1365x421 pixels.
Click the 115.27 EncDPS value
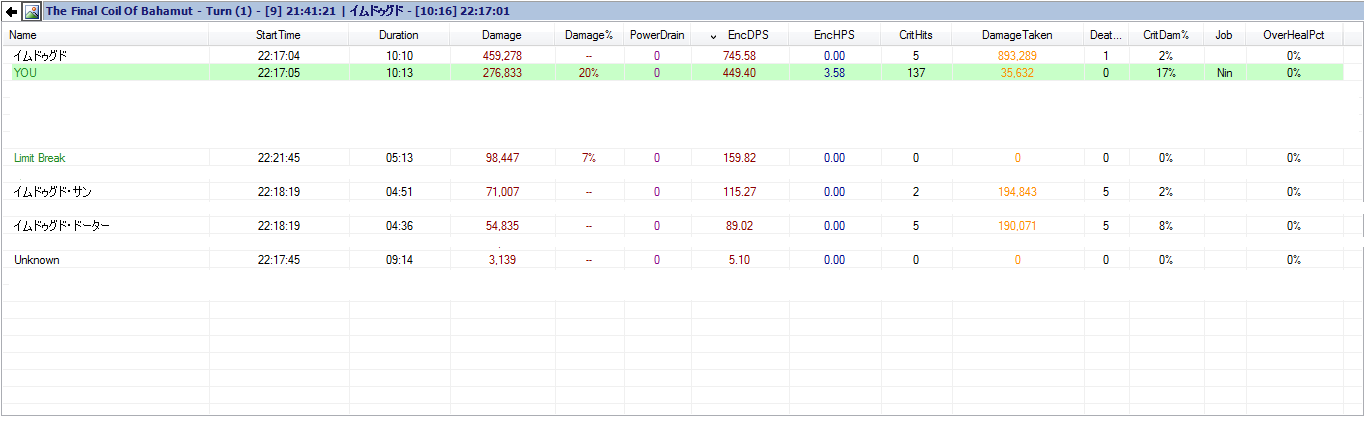[x=740, y=192]
